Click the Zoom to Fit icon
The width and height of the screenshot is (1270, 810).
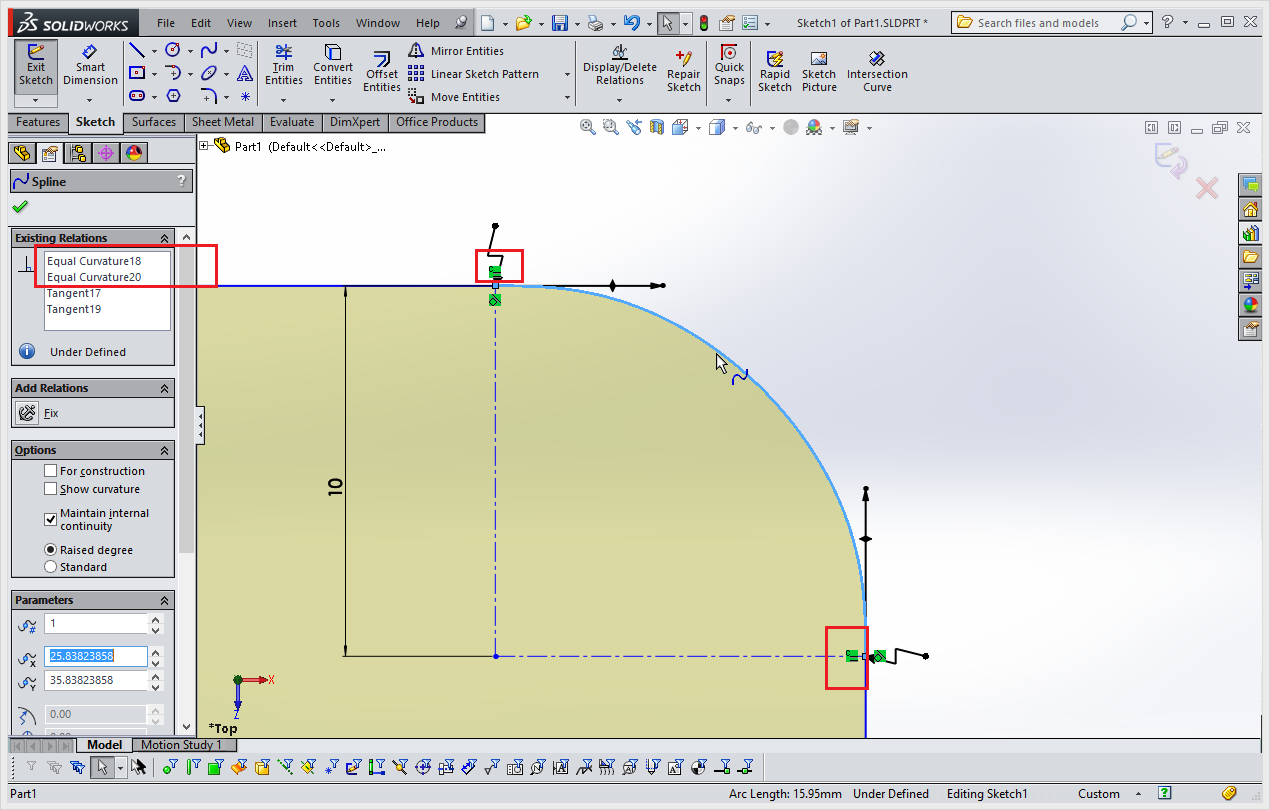[588, 127]
